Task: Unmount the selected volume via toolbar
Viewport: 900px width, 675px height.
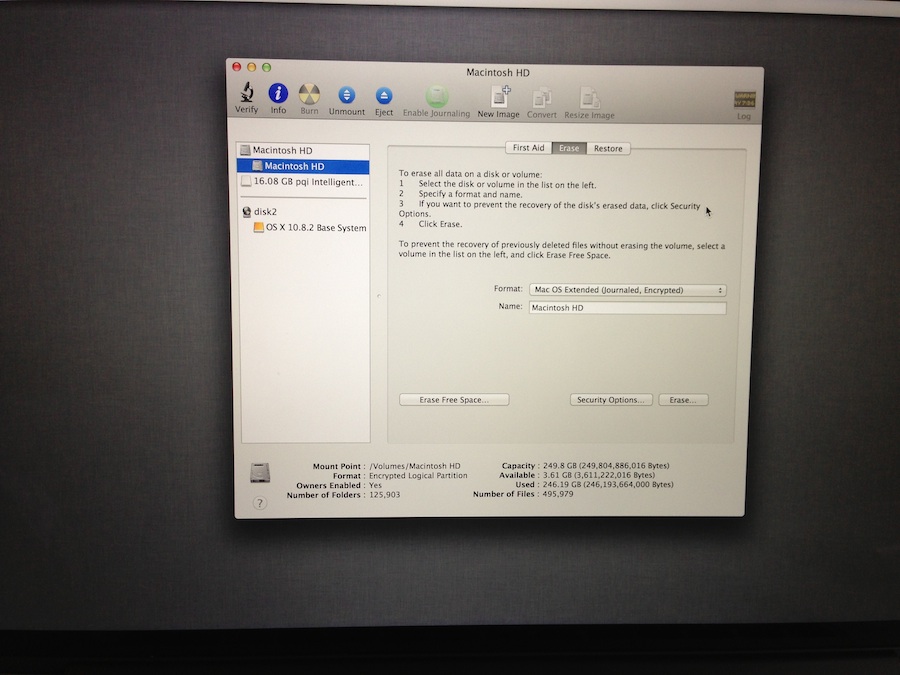Action: pyautogui.click(x=347, y=95)
